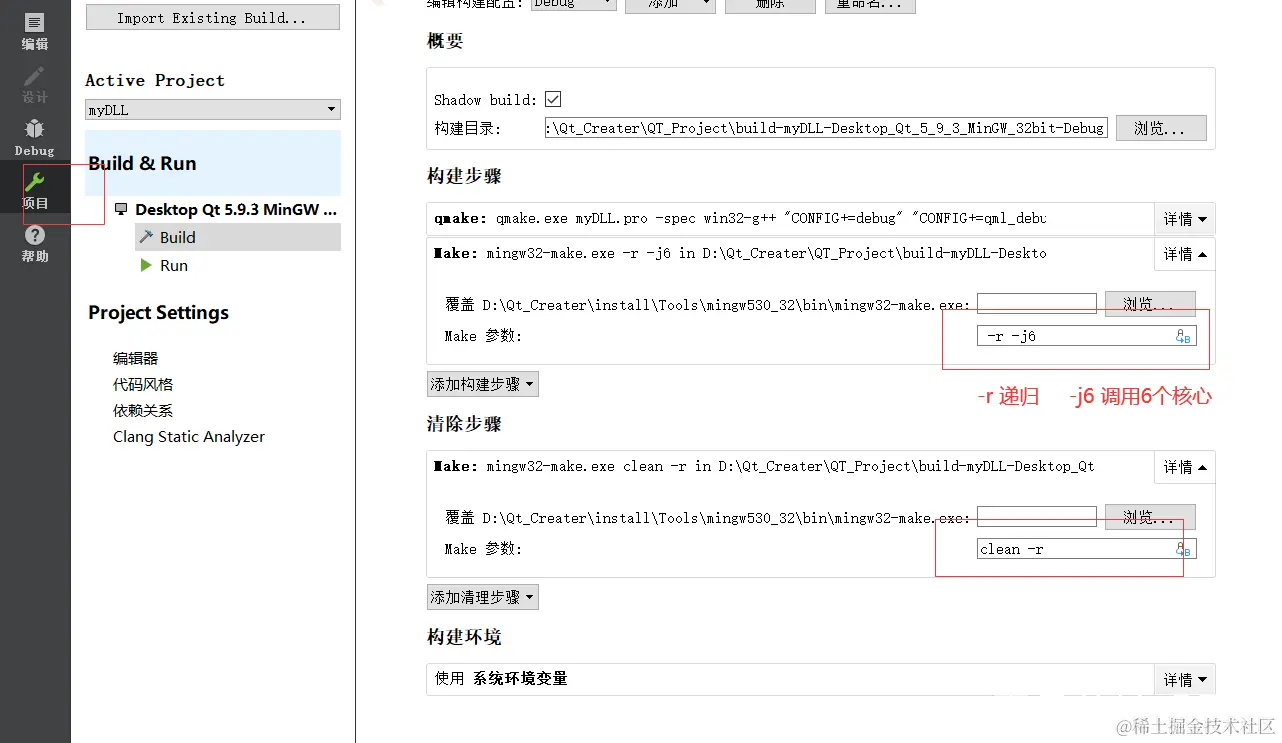Collapse 详情 for the make clean step

click(x=1185, y=467)
